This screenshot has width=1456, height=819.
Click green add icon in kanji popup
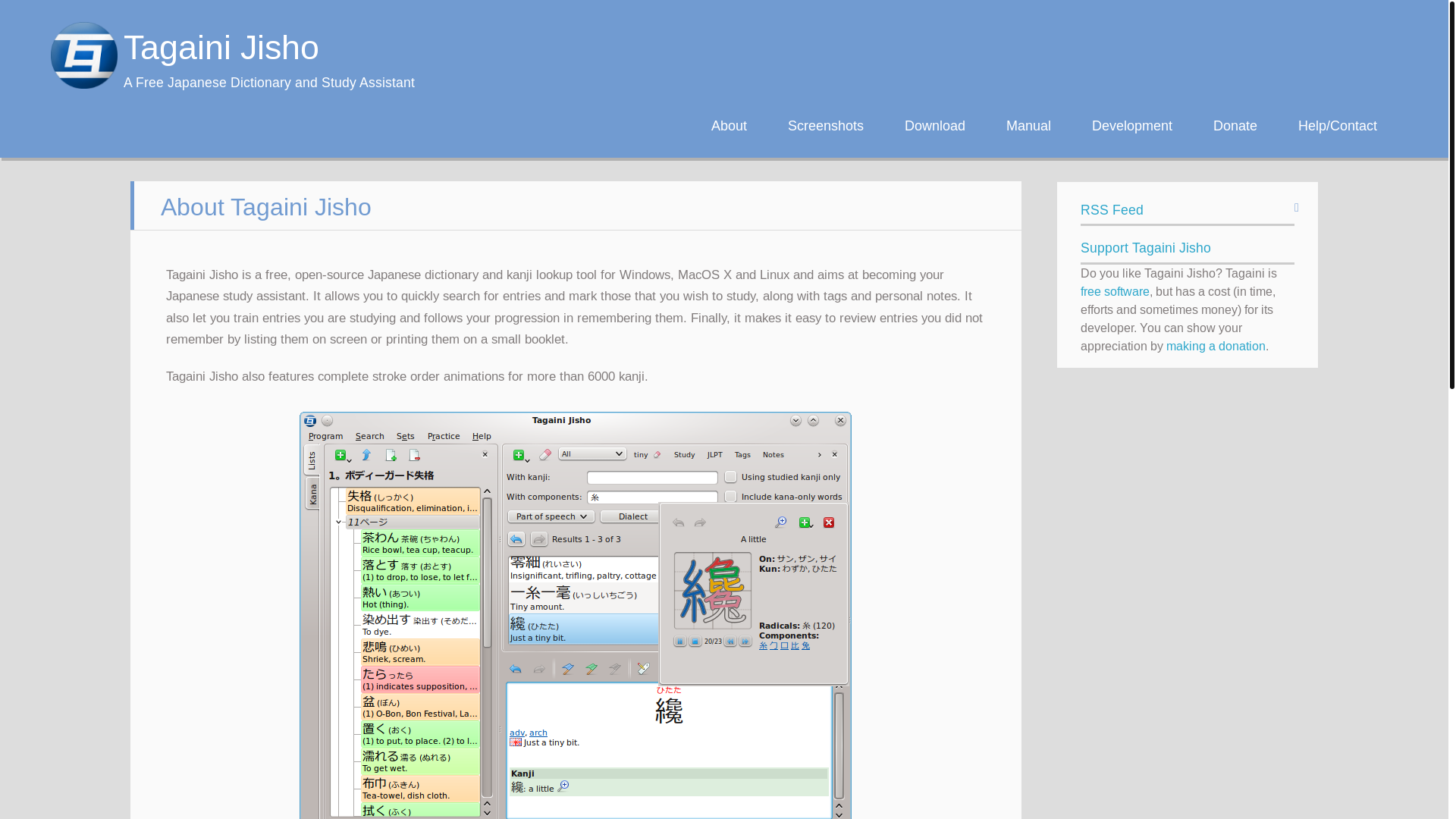805,522
